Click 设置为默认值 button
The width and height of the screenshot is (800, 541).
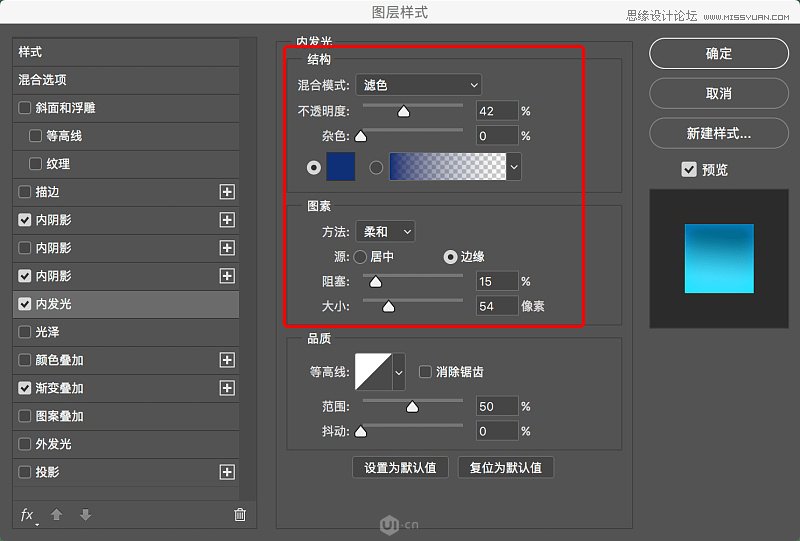[x=401, y=468]
